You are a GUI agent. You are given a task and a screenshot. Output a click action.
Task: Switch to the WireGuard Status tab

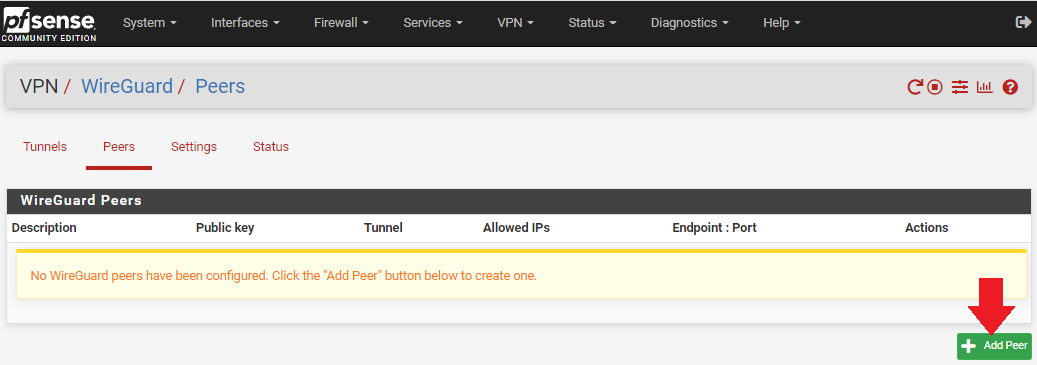click(270, 147)
